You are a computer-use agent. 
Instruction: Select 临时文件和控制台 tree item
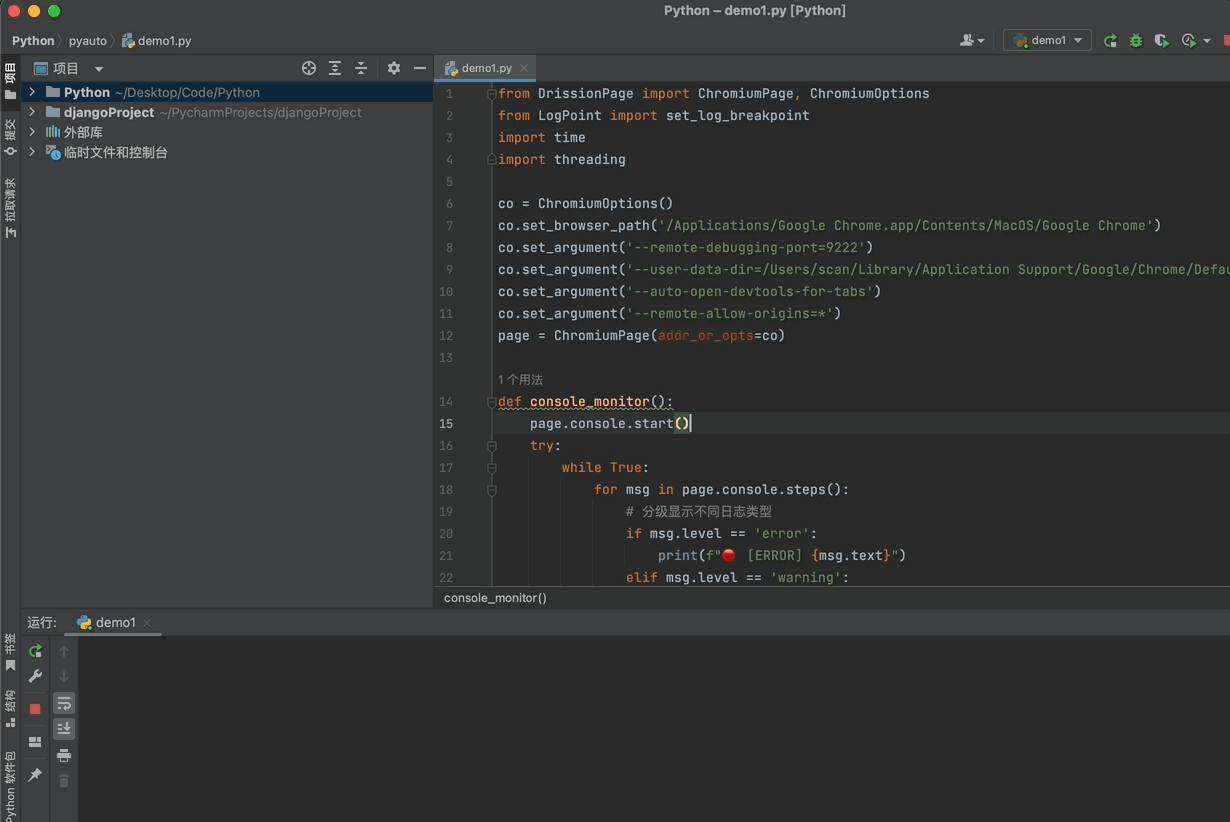click(x=227, y=152)
